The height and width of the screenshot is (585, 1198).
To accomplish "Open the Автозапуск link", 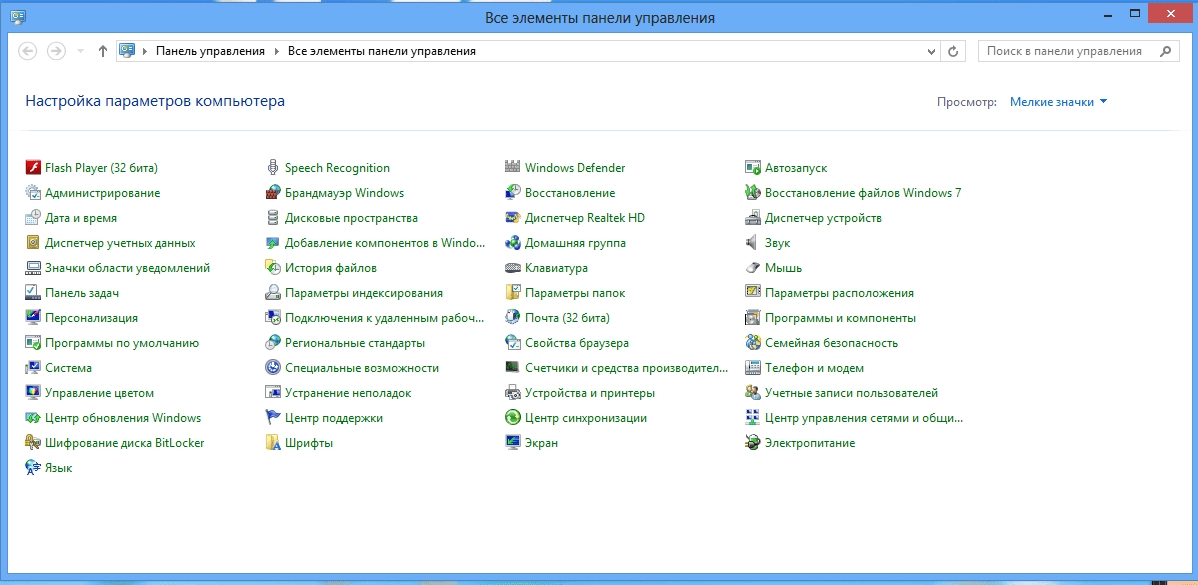I will [x=796, y=168].
